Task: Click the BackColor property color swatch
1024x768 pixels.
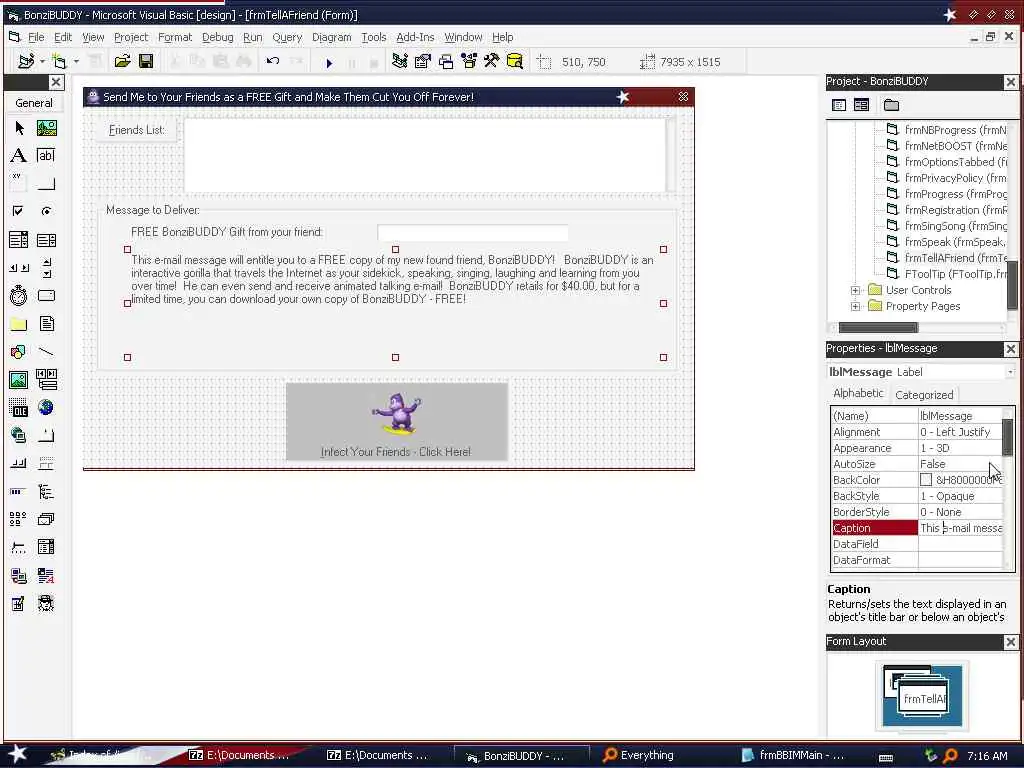Action: coord(926,480)
